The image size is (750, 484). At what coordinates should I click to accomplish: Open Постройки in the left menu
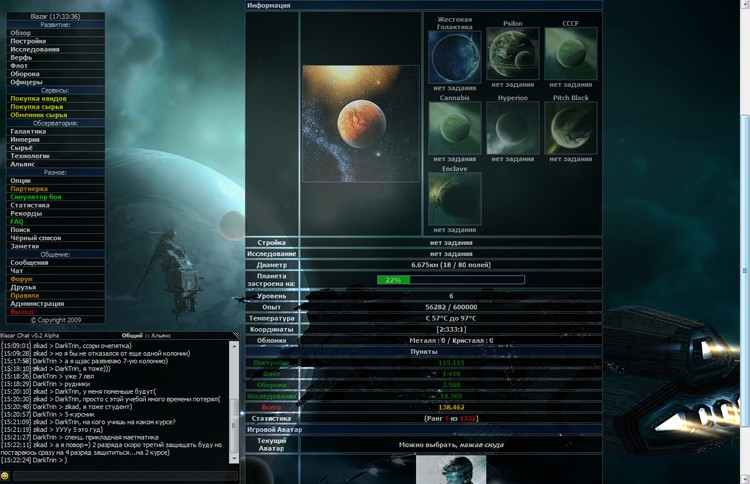pos(28,41)
